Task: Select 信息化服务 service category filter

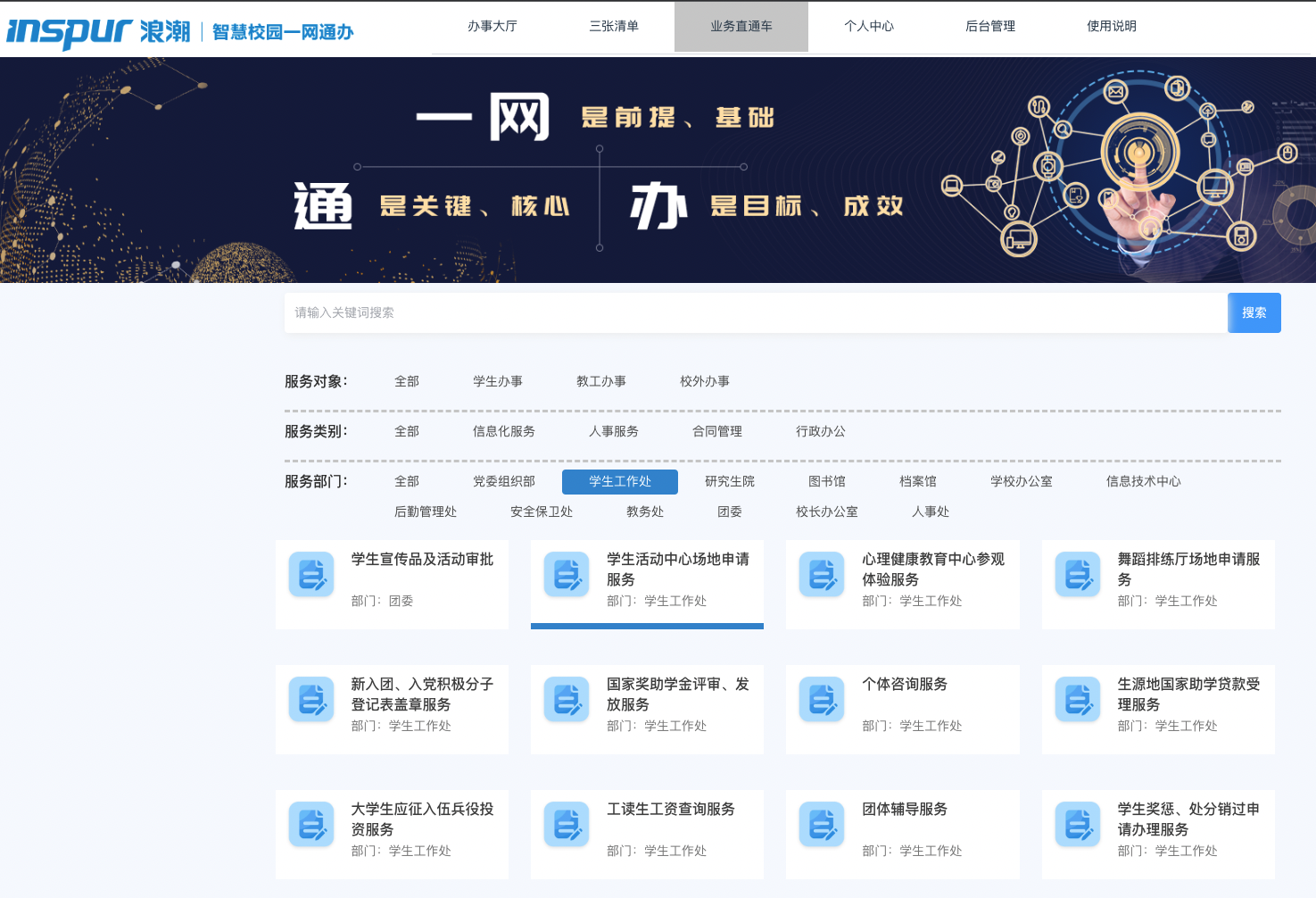Action: (x=503, y=431)
